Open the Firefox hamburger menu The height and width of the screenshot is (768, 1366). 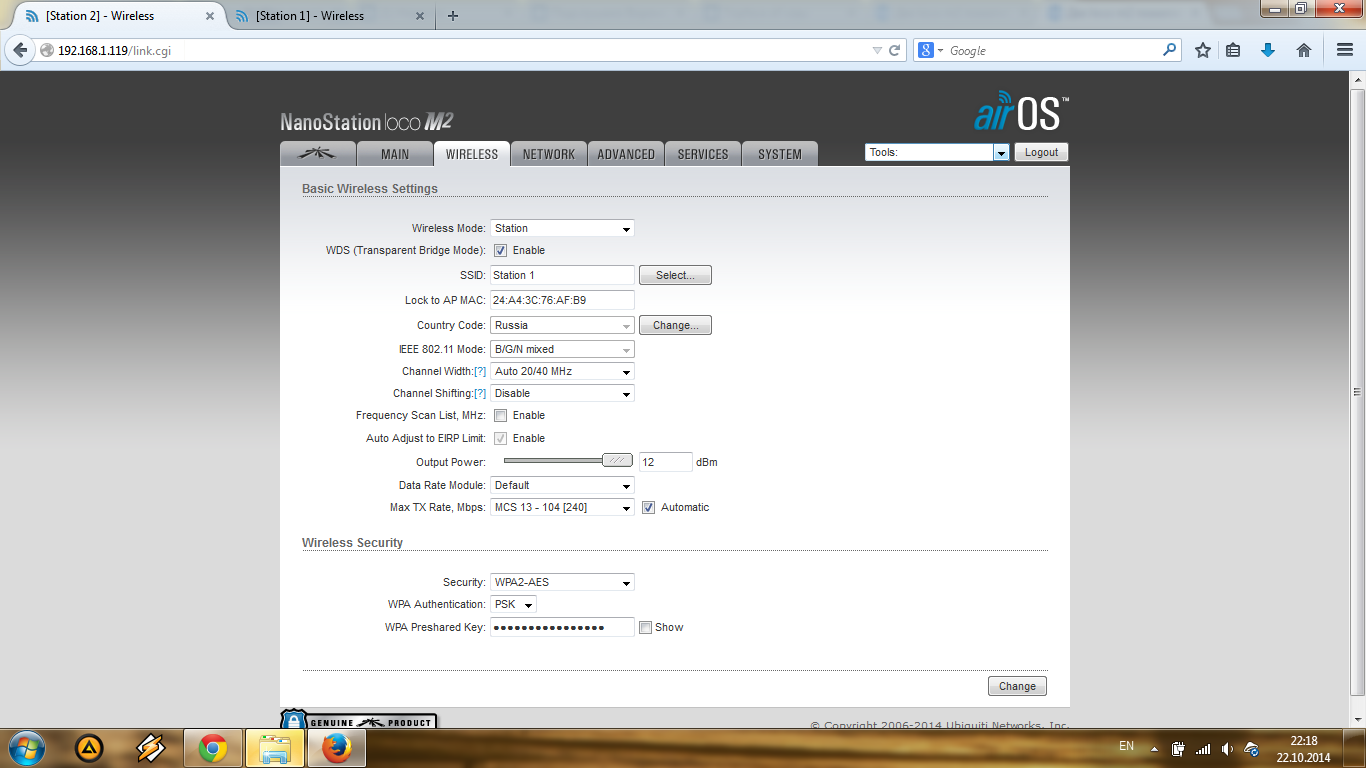tap(1344, 50)
